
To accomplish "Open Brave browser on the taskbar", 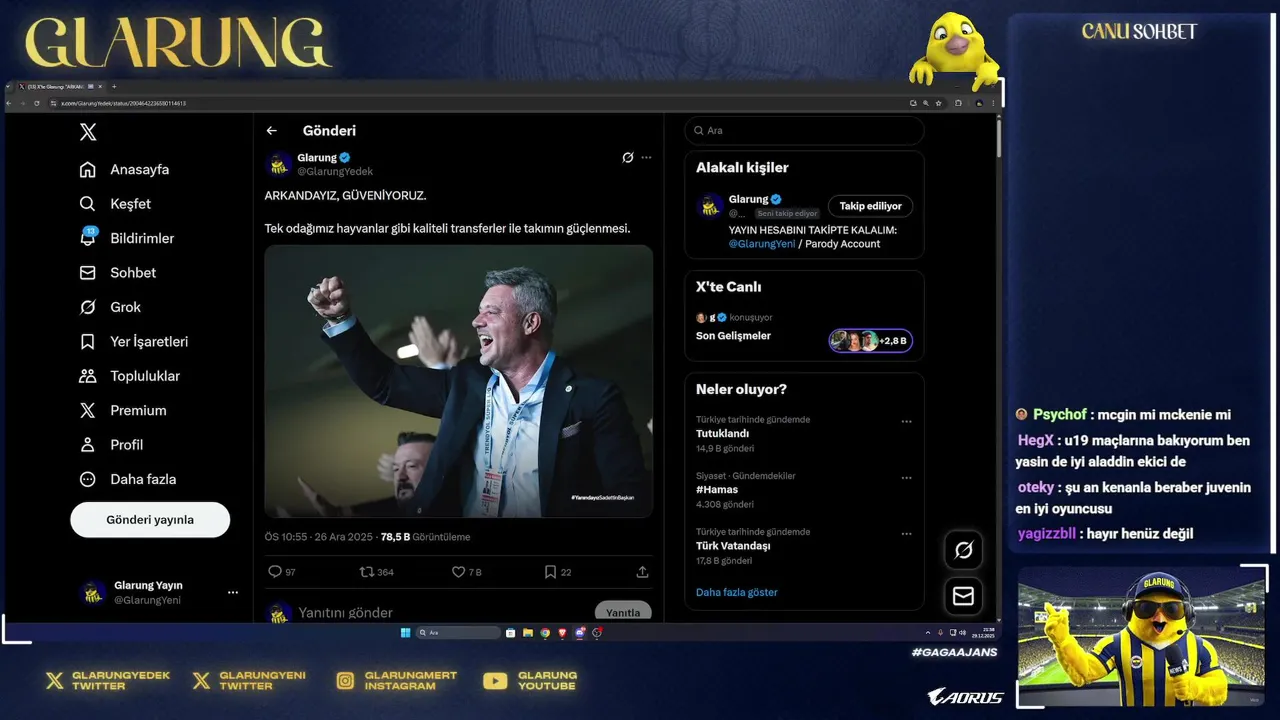I will pyautogui.click(x=562, y=632).
